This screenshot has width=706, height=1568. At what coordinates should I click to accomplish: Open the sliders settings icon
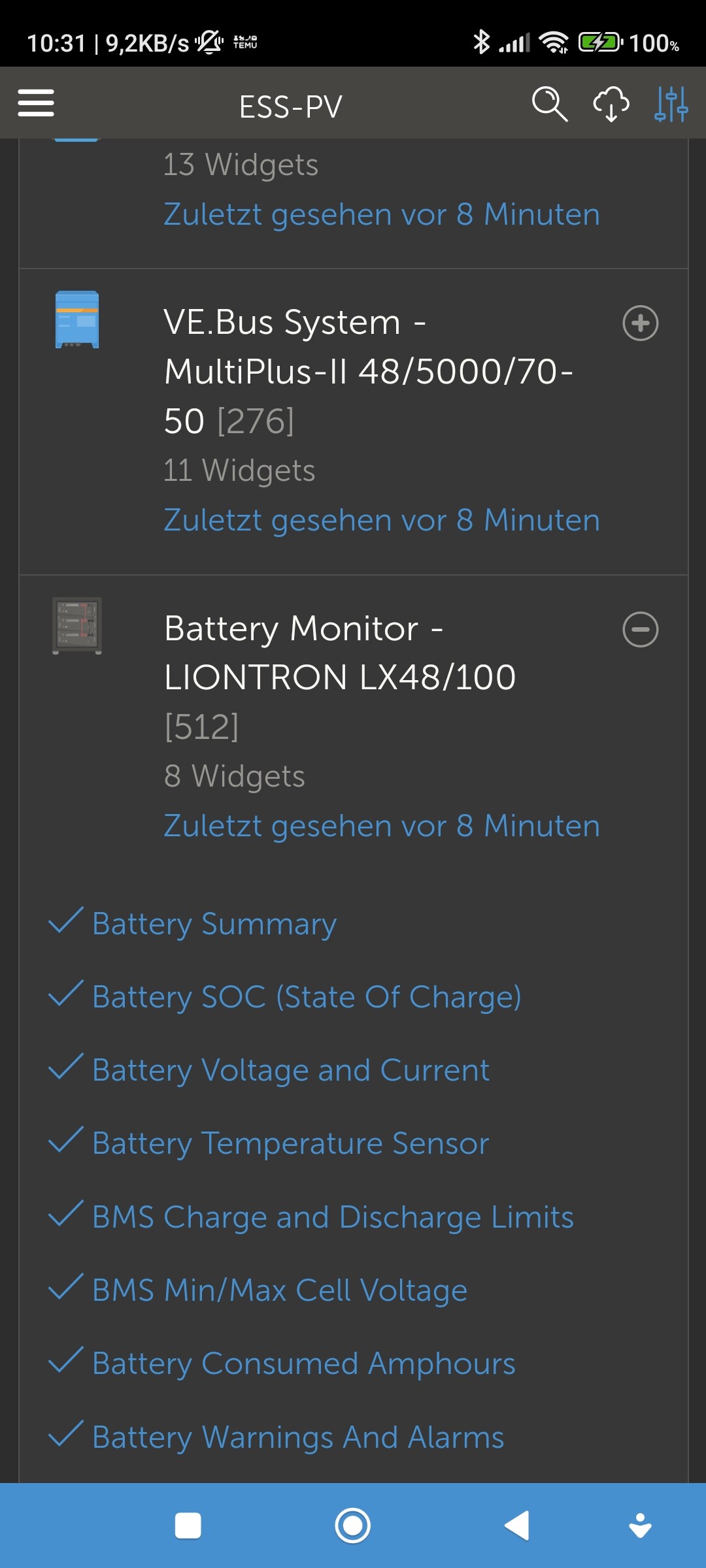pos(671,104)
